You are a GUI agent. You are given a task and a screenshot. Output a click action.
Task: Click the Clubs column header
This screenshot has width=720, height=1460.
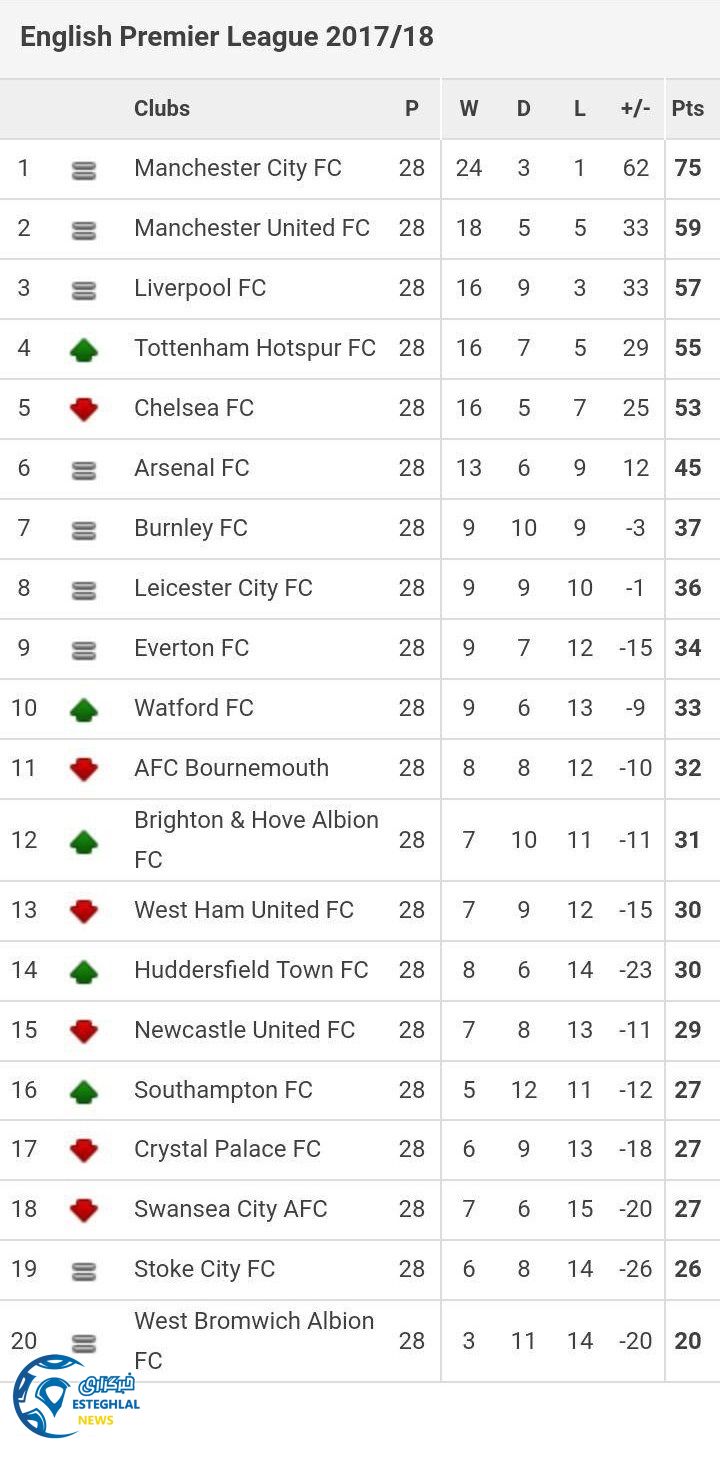[x=162, y=109]
